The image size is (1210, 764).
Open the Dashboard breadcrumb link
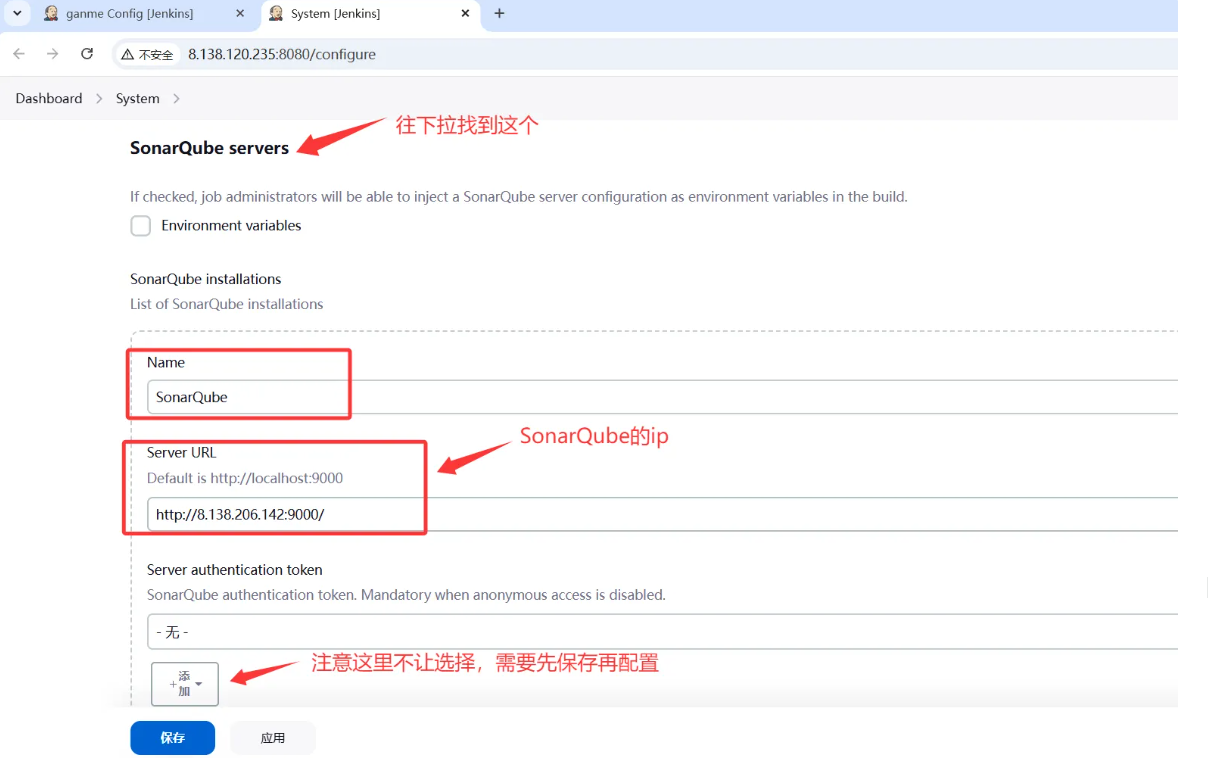[49, 98]
